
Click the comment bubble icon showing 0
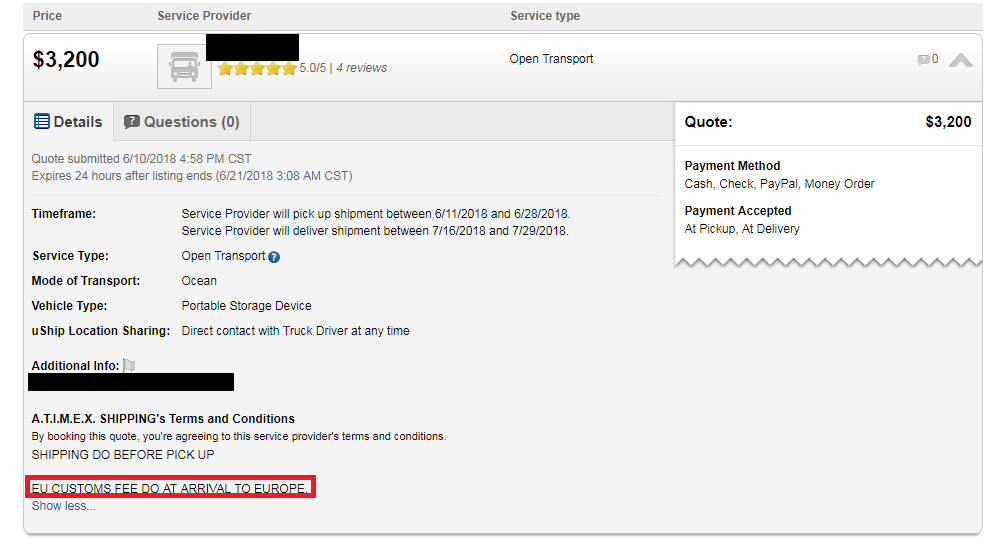coord(923,60)
